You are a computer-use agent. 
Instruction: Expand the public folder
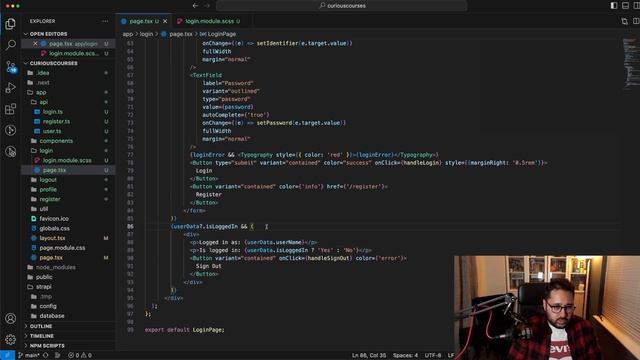(x=68, y=277)
